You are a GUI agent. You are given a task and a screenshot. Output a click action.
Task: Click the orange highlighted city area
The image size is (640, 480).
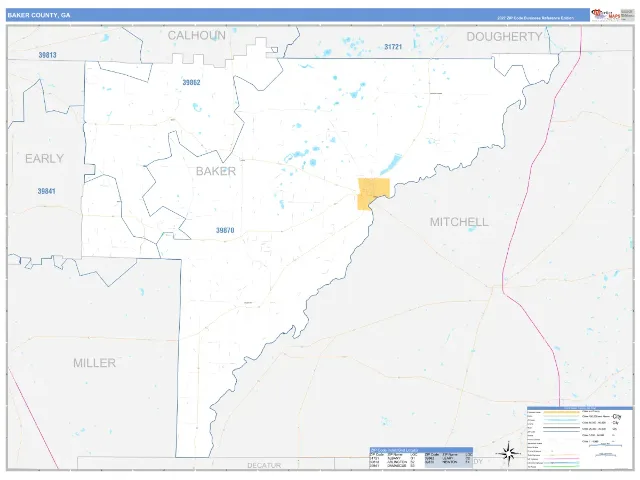pyautogui.click(x=373, y=194)
